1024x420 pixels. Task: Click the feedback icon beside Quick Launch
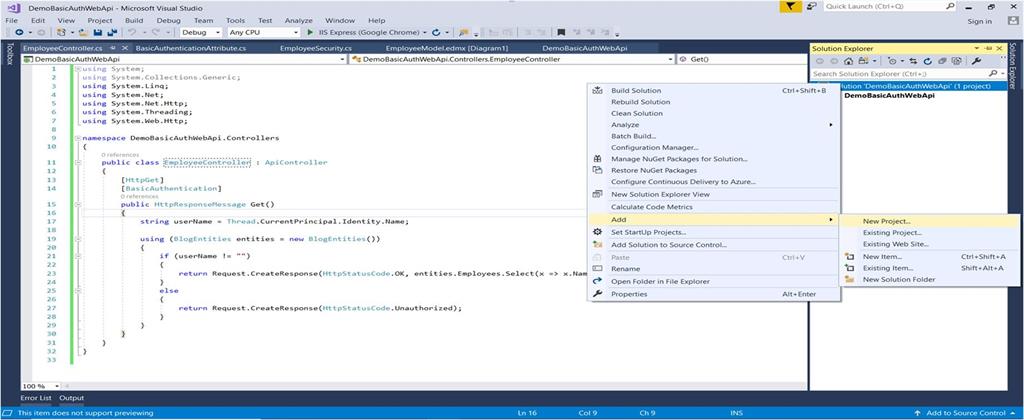coord(811,7)
